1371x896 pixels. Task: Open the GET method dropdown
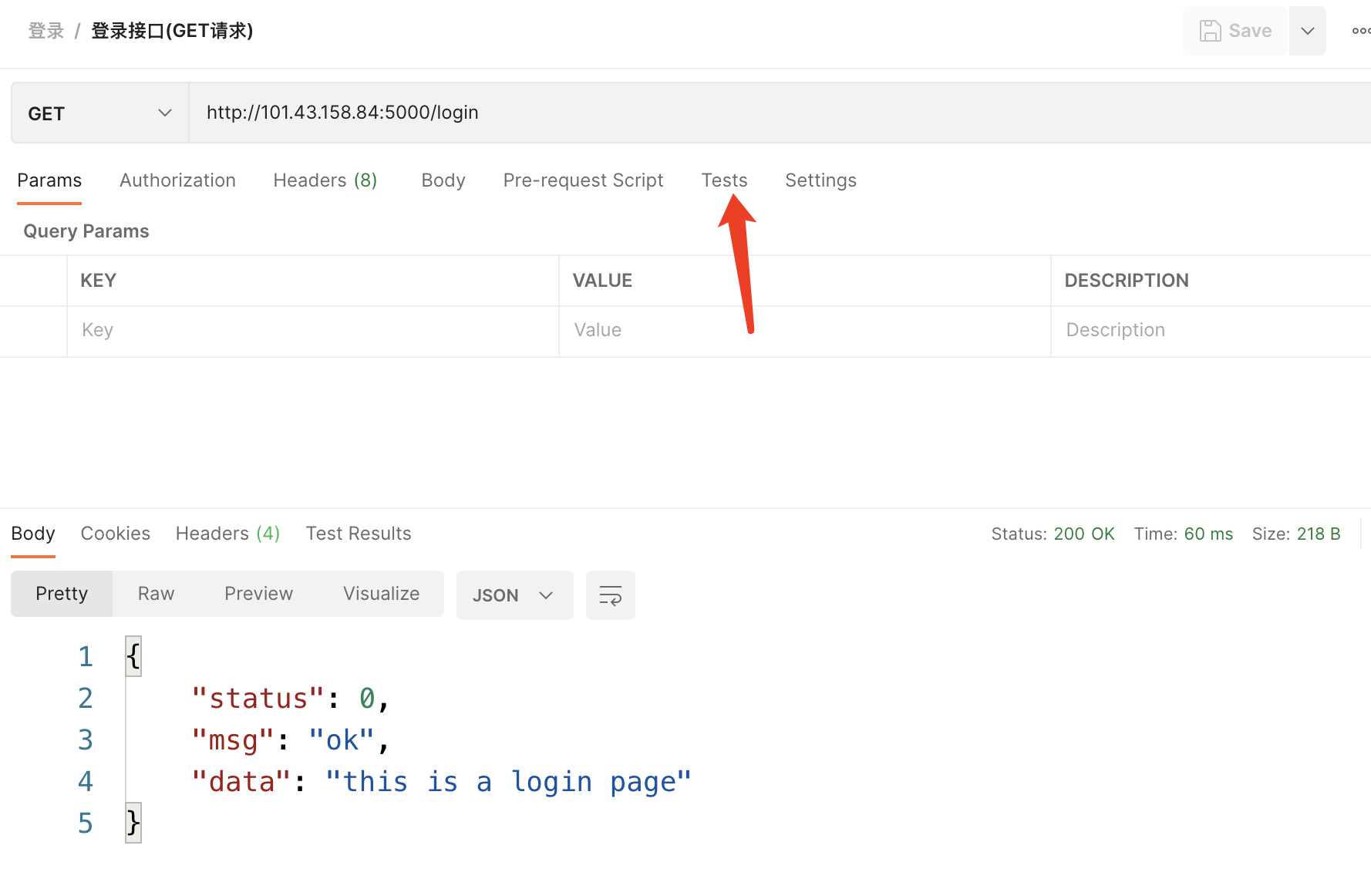coord(100,113)
